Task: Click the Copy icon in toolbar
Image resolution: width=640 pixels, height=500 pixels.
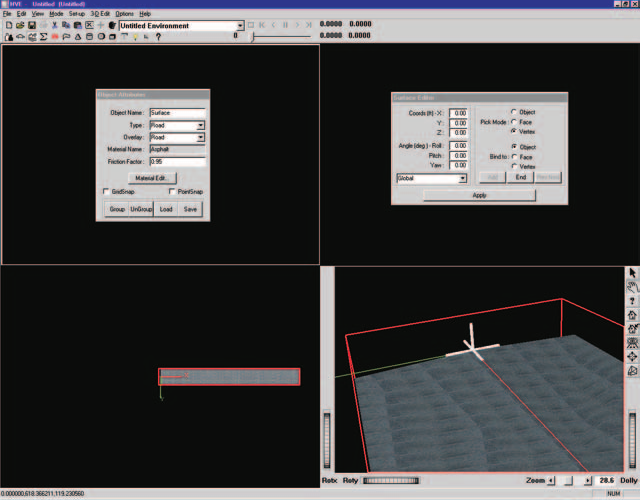Action: click(x=66, y=25)
